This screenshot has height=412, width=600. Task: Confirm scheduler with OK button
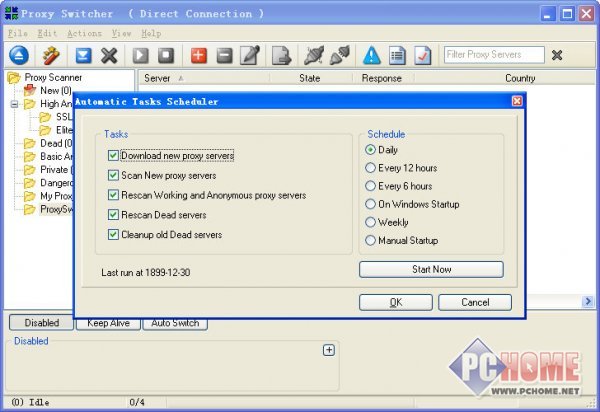396,302
